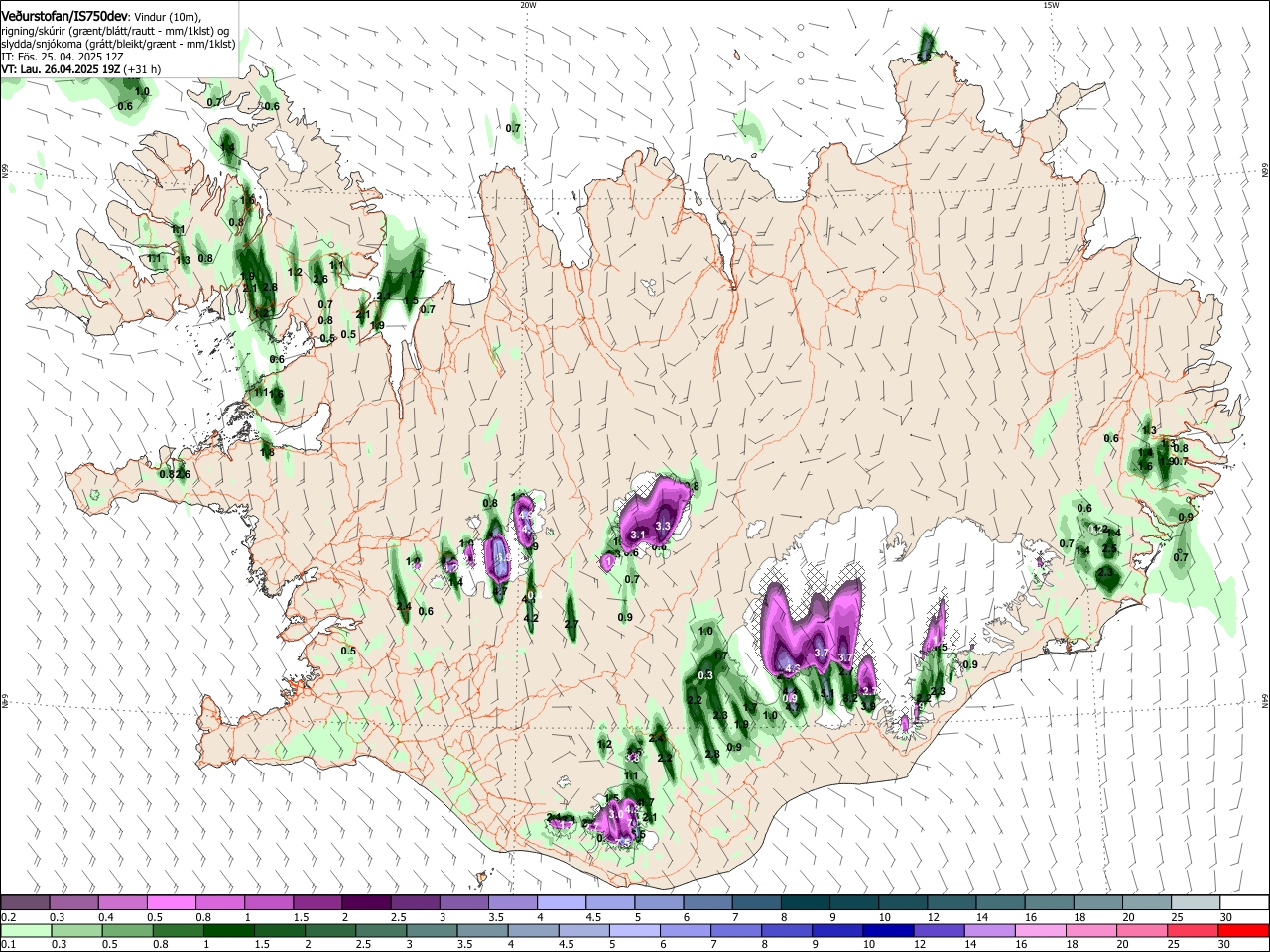Select the light lavender 4–4.5 snow swatch
The image size is (1270, 952).
point(563,902)
